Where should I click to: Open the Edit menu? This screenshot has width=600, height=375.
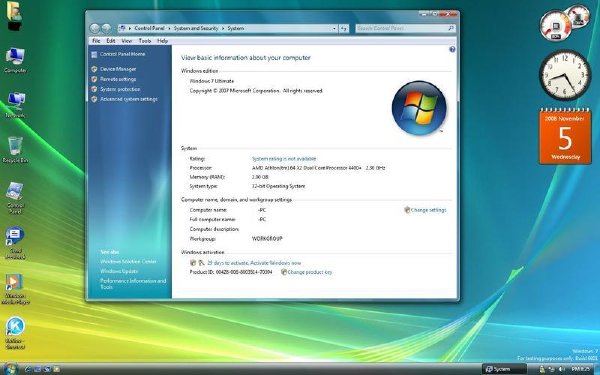pos(111,41)
